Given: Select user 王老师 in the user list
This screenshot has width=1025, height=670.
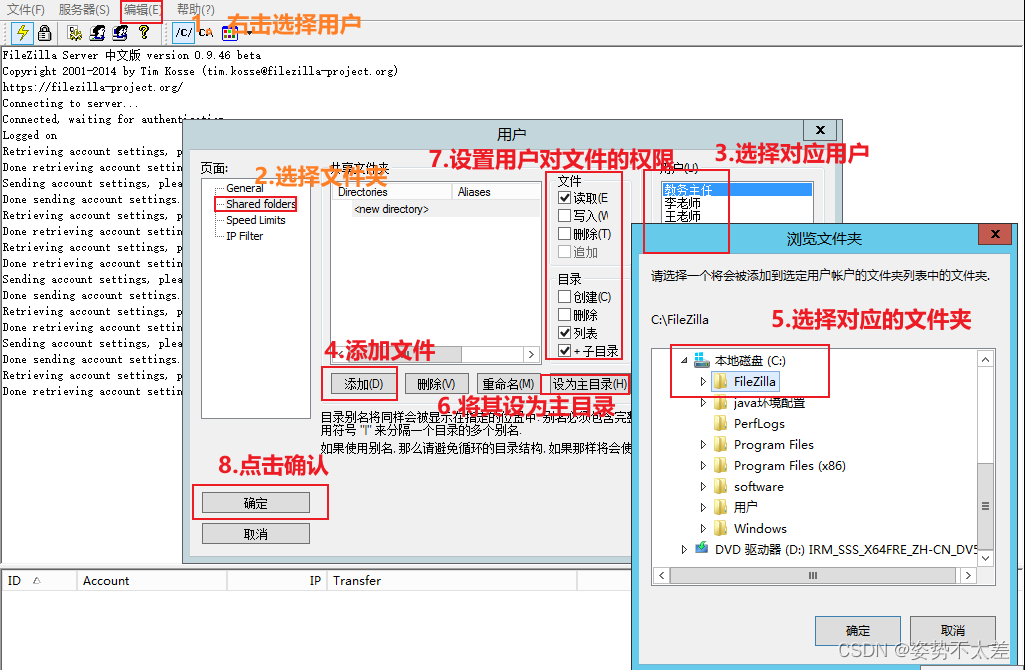Looking at the screenshot, I should point(682,216).
